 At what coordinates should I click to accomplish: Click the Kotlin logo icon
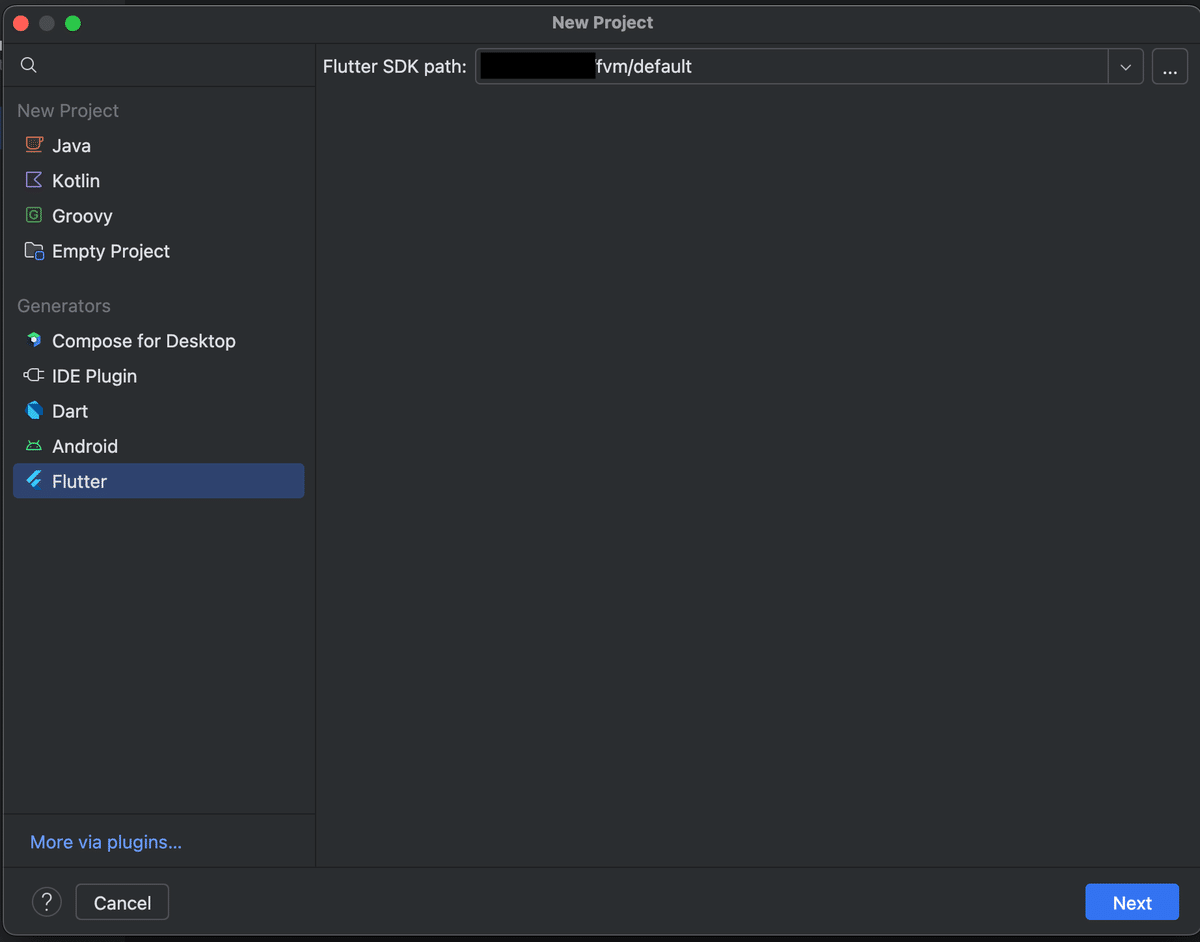click(34, 180)
